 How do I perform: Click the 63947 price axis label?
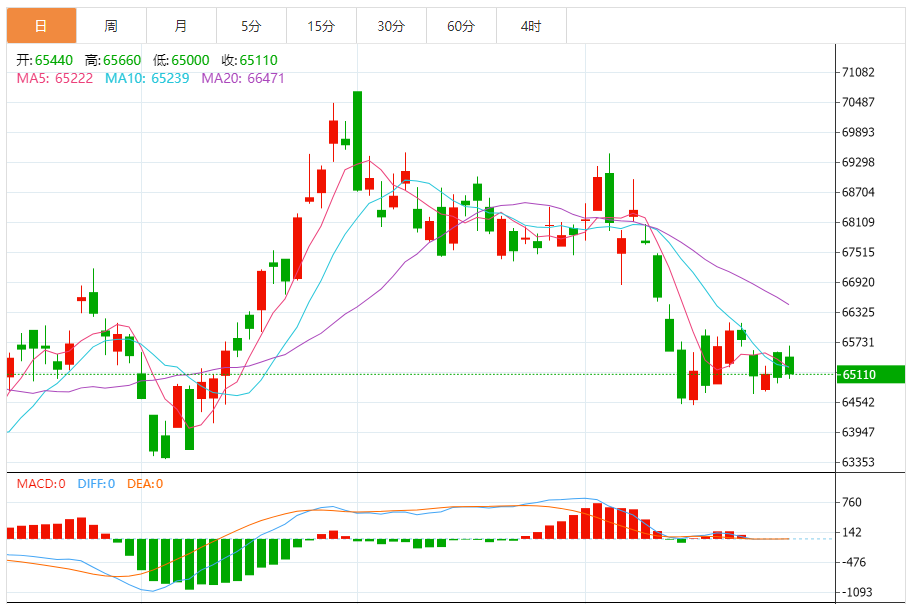pyautogui.click(x=858, y=432)
